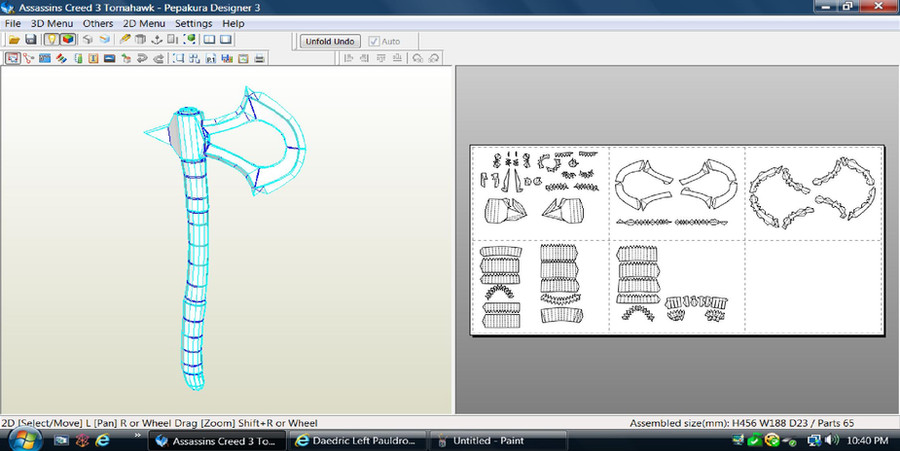Viewport: 900px width, 451px height.
Task: Click the 3D box with arrow icon
Action: click(126, 58)
